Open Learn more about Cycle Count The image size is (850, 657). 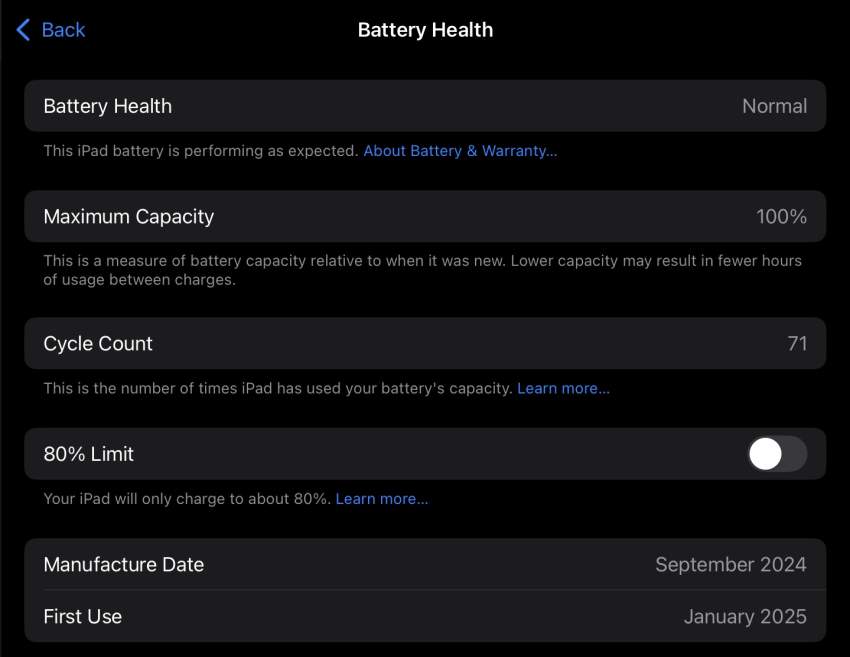point(563,388)
